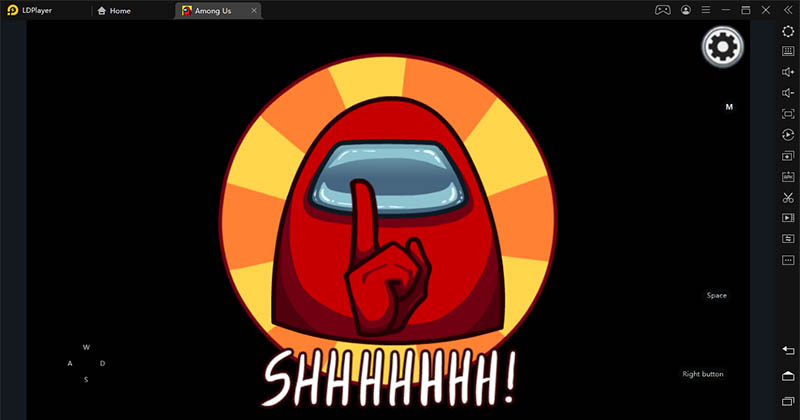
Task: Start the video recorder icon in sidebar
Action: click(788, 218)
